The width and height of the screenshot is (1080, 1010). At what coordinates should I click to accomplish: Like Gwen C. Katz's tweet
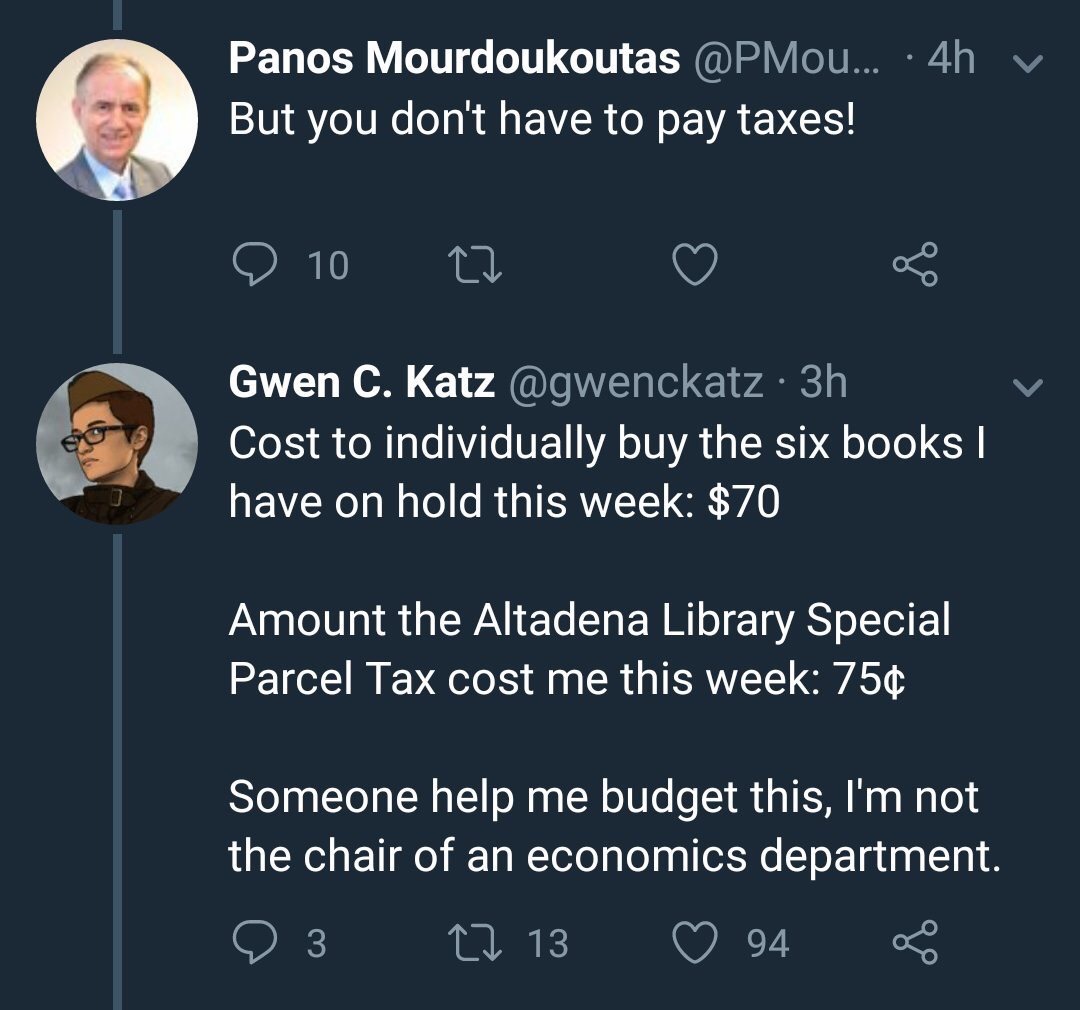coord(694,942)
